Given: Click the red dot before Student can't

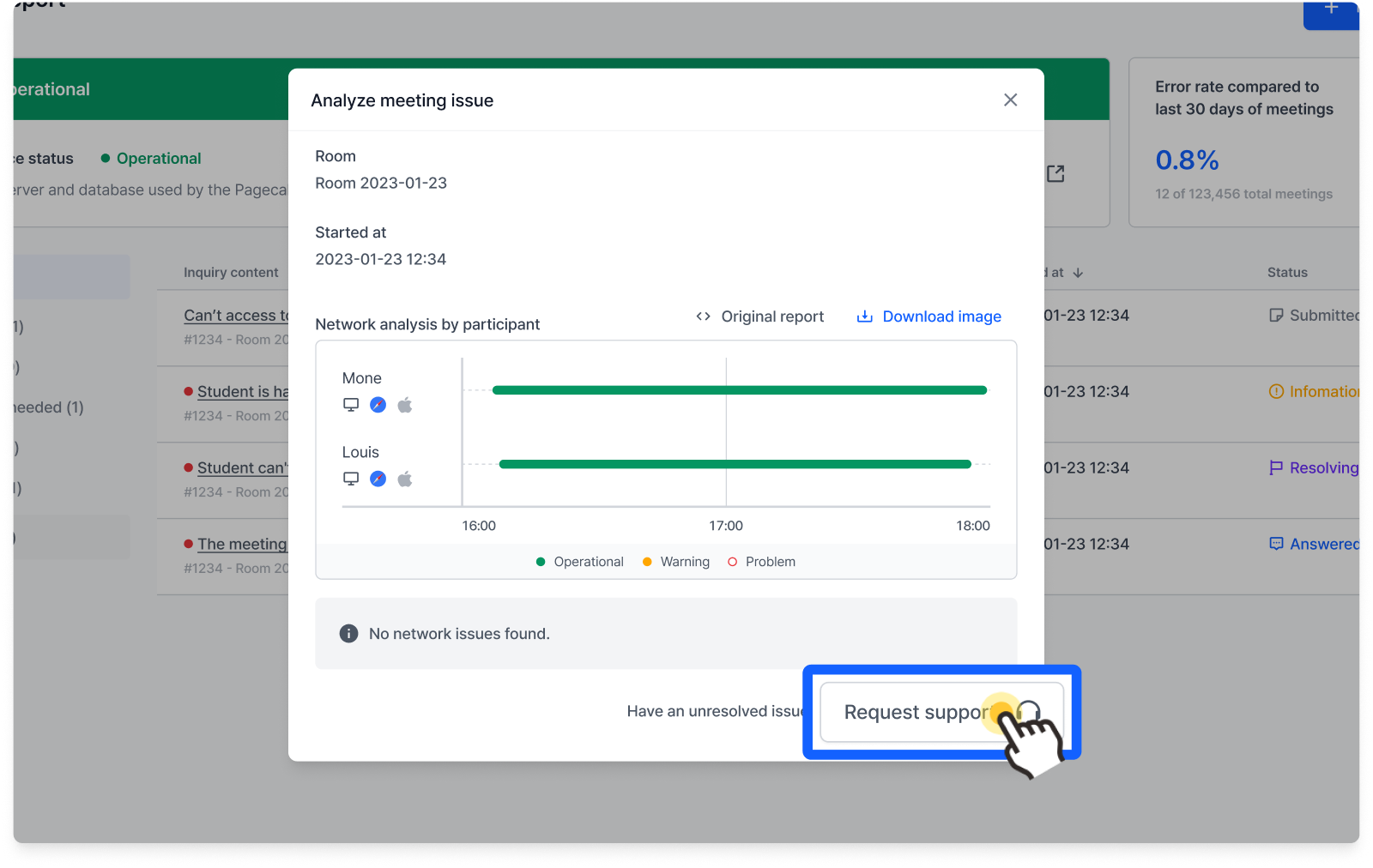Looking at the screenshot, I should 188,468.
